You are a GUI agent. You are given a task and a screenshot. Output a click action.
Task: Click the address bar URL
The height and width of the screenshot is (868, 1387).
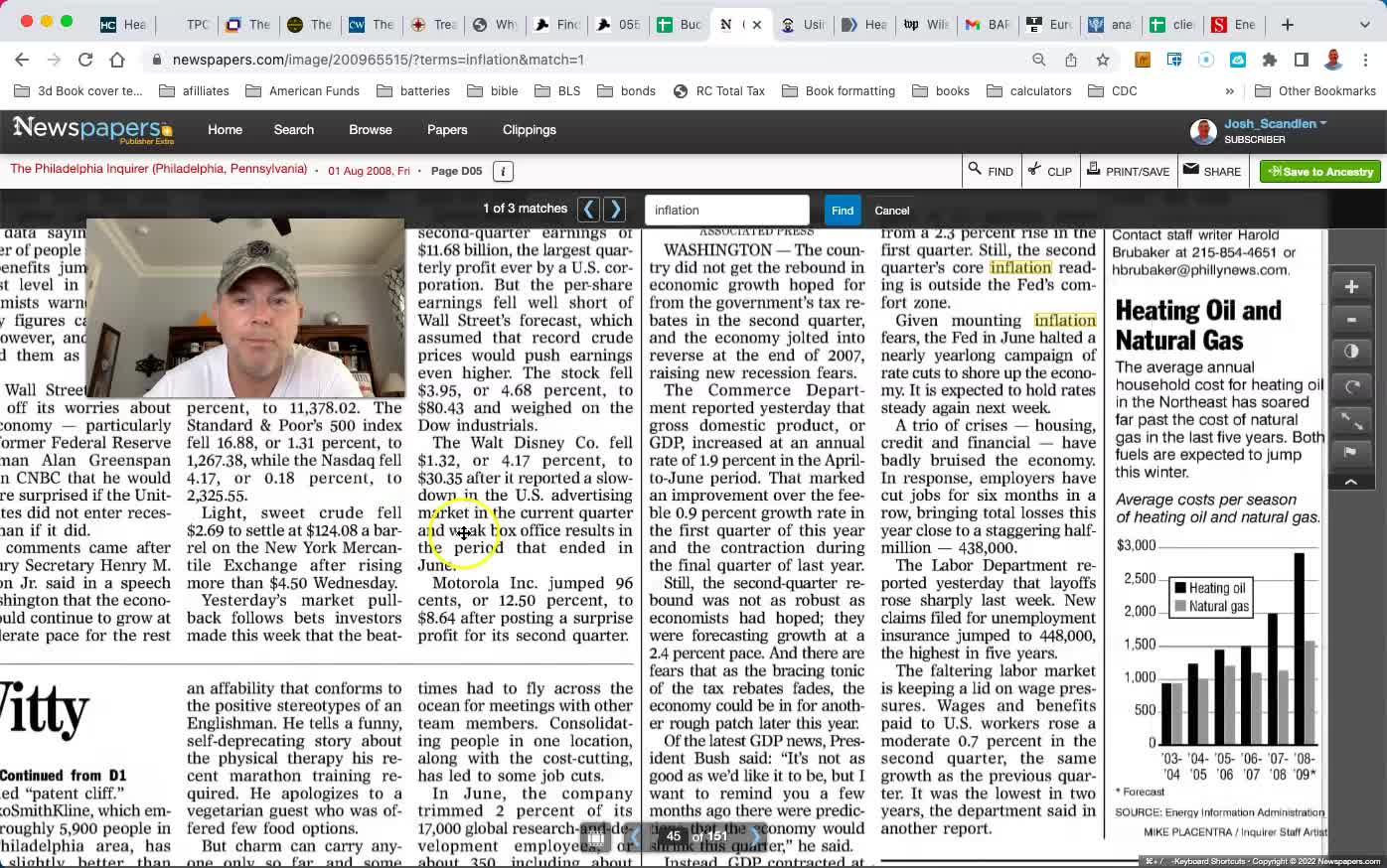click(x=378, y=60)
